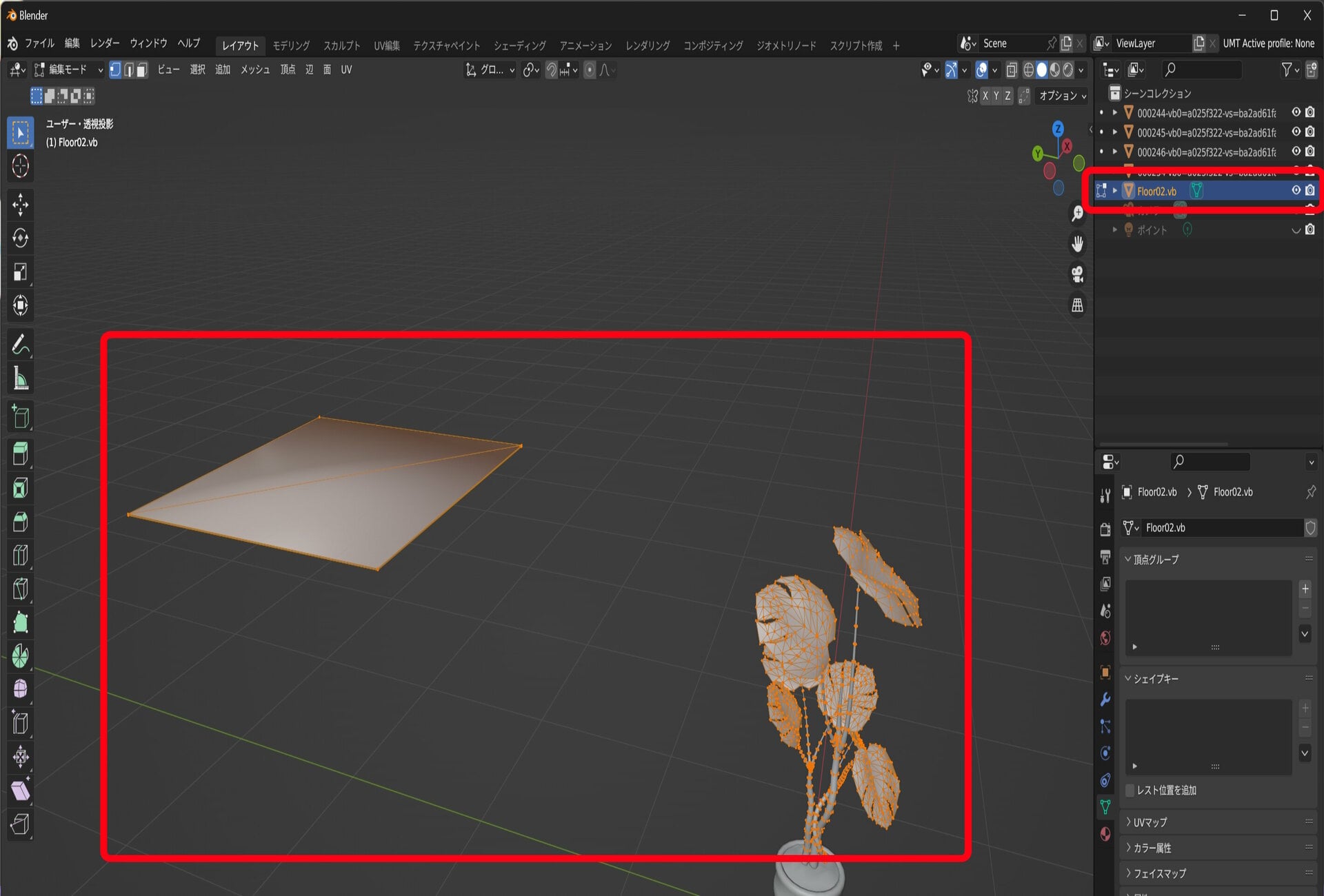Expand the 000246-vb0 outliner item
The image size is (1324, 896).
[x=1114, y=152]
